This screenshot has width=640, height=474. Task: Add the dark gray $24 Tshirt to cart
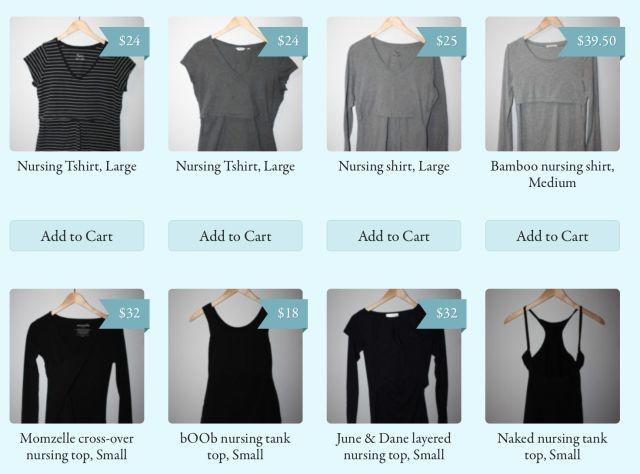pos(236,236)
